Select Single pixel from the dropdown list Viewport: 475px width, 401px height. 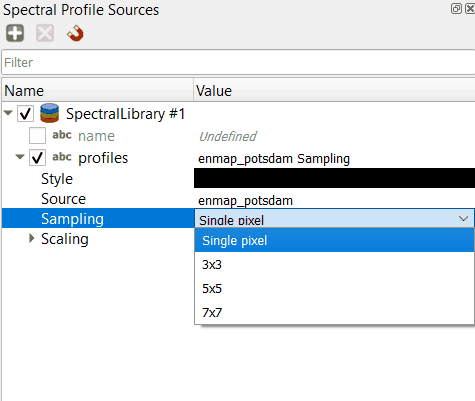click(334, 240)
